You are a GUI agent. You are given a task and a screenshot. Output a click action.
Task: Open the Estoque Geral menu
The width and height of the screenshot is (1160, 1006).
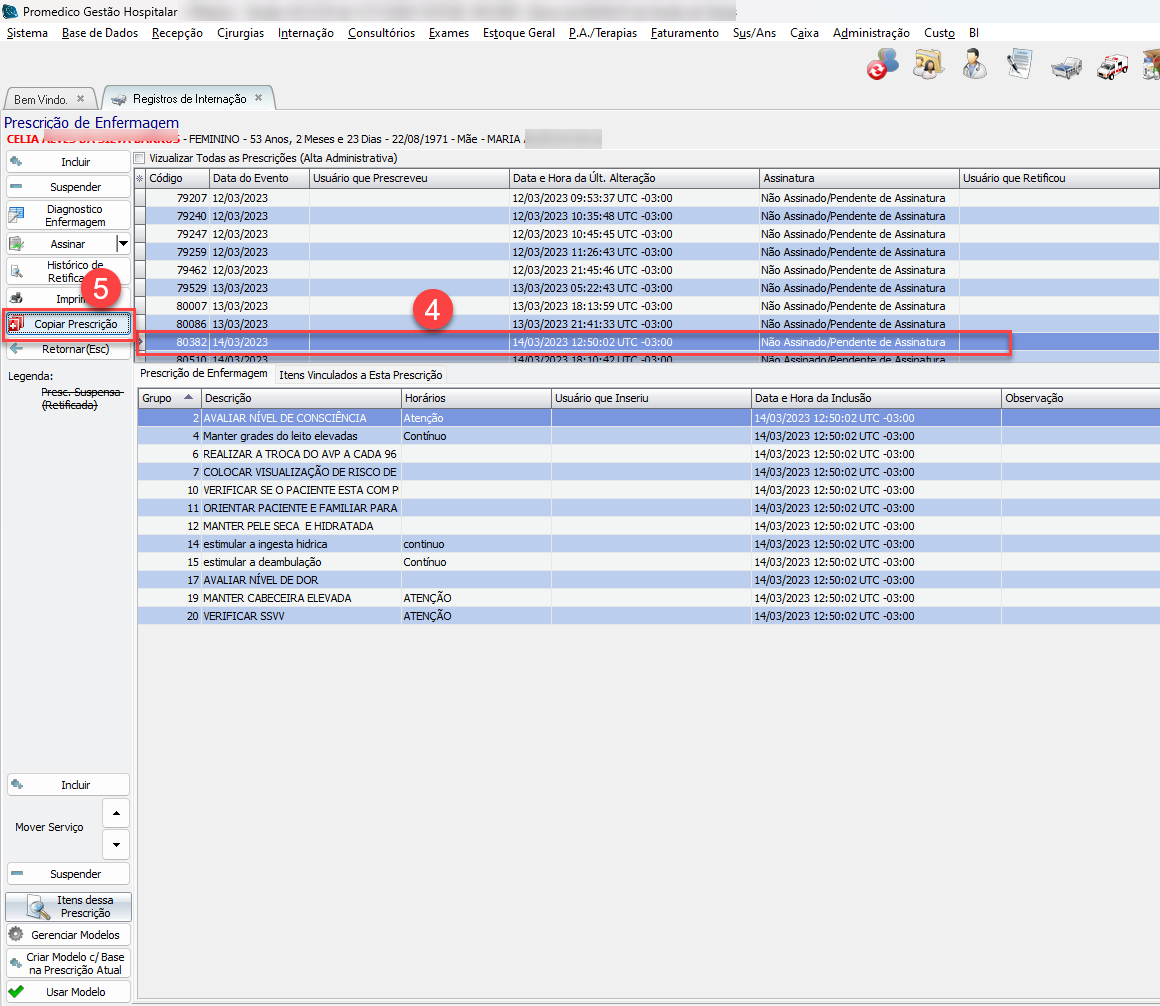(518, 33)
